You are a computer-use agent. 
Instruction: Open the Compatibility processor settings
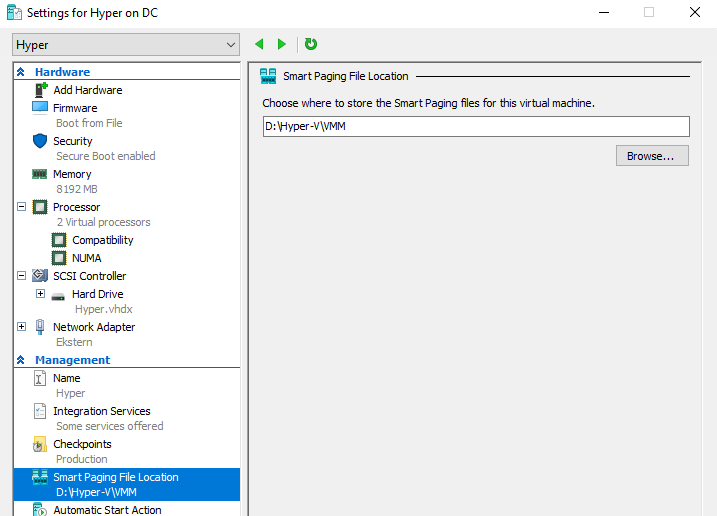coord(102,240)
